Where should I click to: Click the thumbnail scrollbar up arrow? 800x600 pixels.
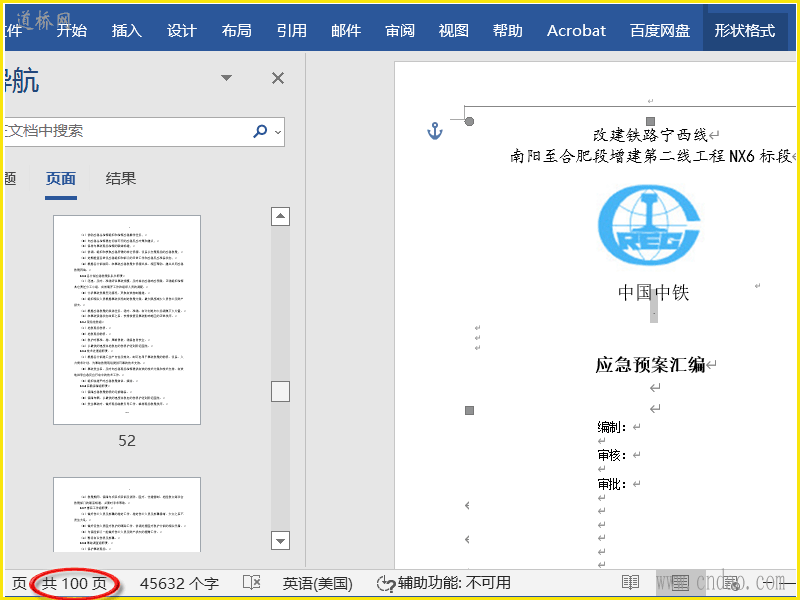click(280, 216)
